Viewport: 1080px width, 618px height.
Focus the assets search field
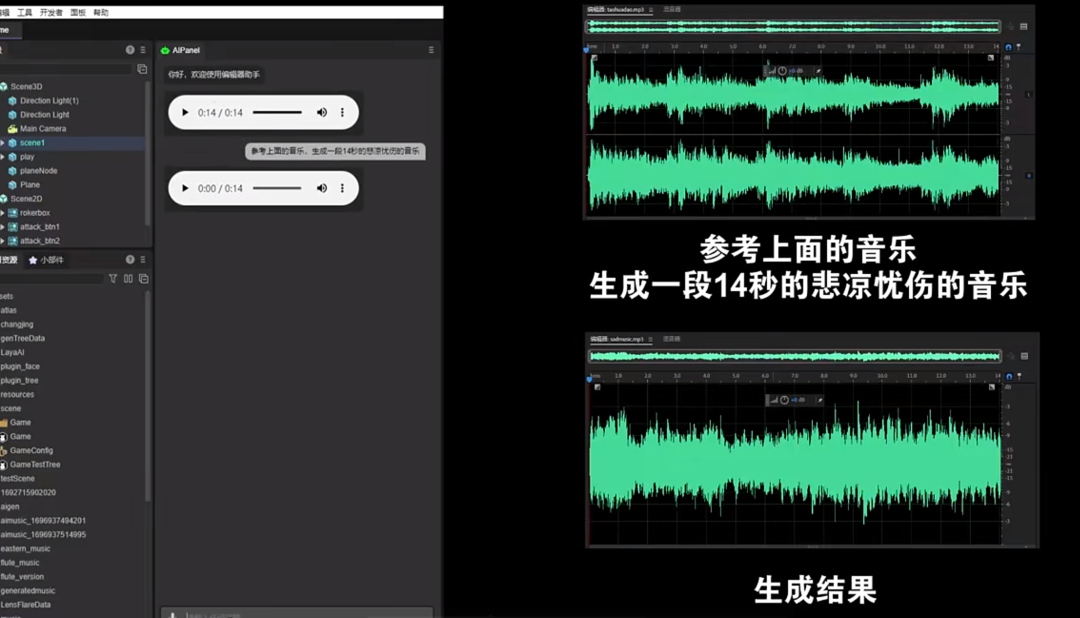tap(52, 278)
